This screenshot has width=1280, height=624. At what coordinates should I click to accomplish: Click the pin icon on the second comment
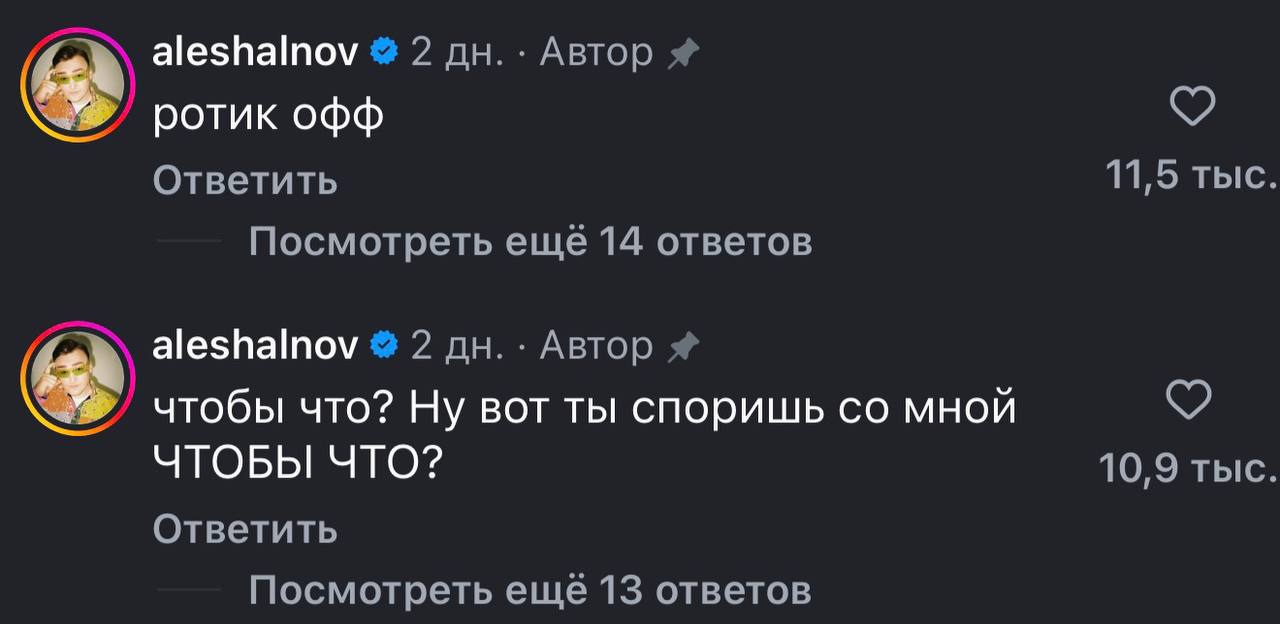tap(685, 347)
